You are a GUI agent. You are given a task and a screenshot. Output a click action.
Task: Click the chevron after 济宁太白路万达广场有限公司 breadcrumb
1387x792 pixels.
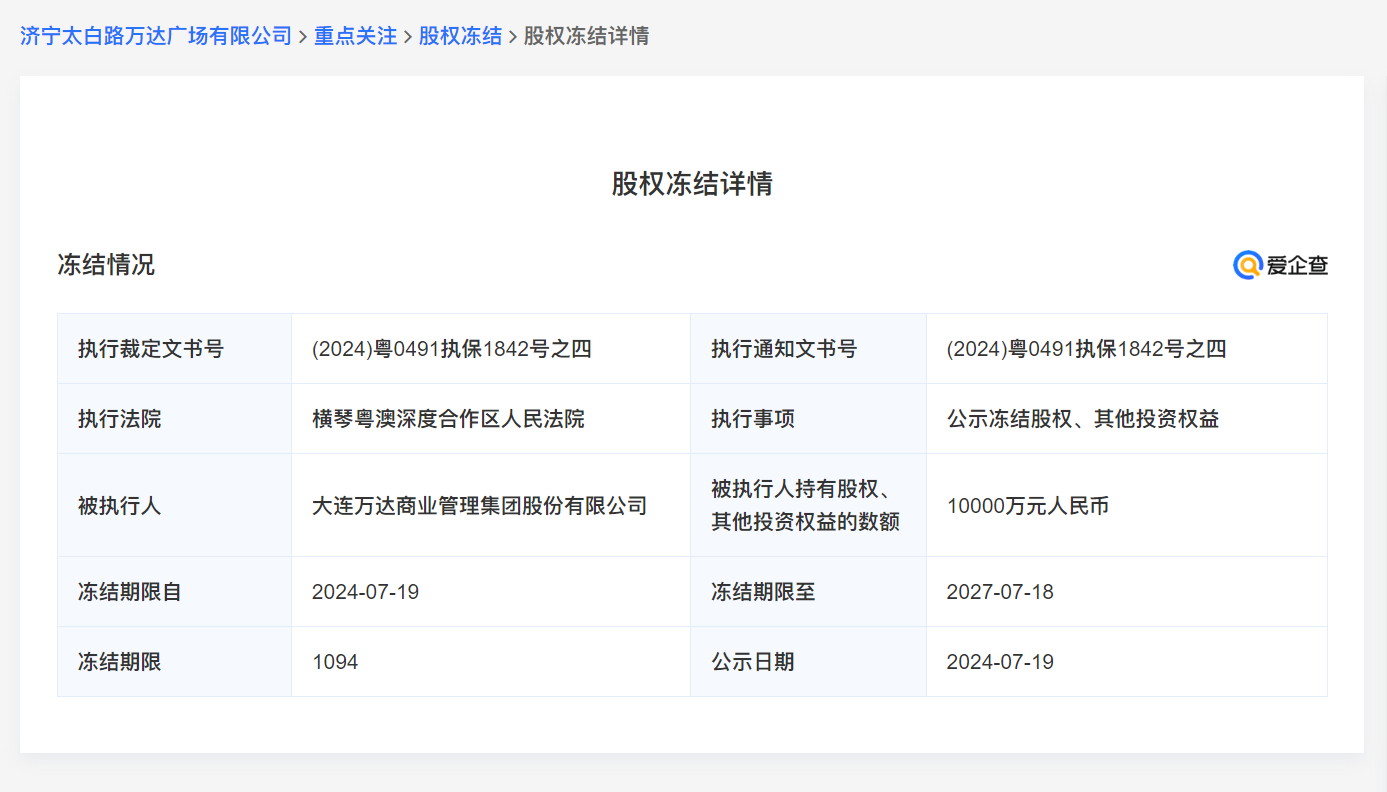point(303,37)
